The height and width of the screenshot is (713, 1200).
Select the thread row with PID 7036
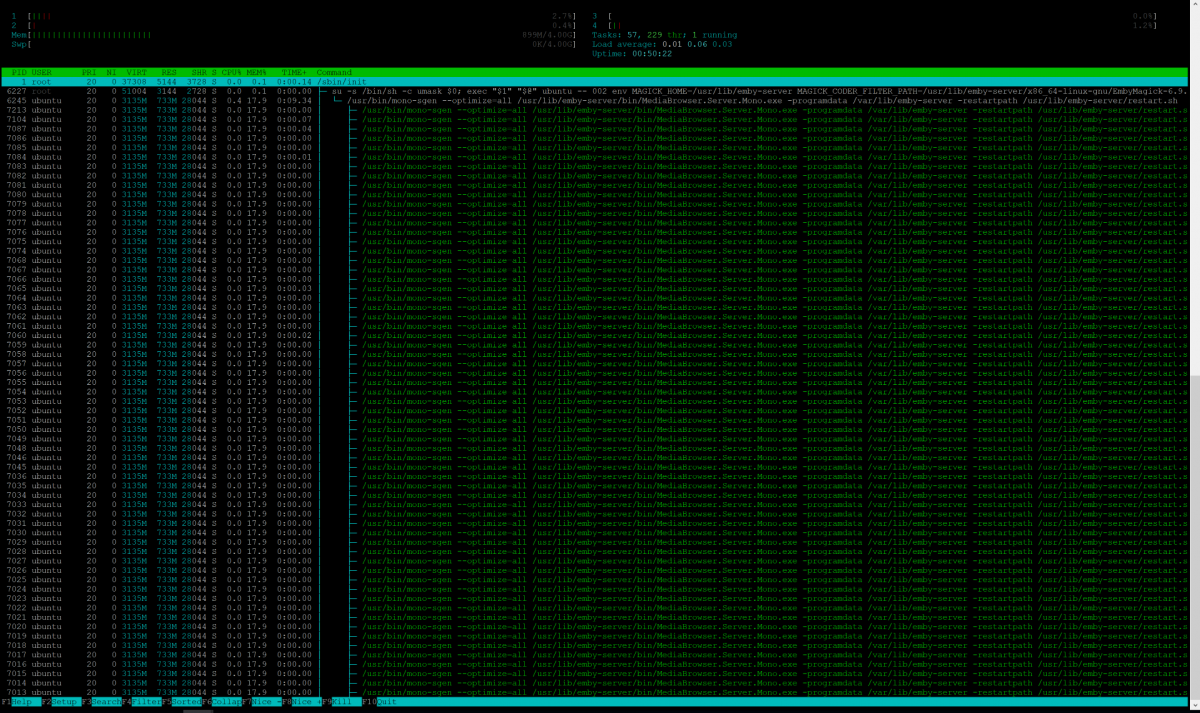594,476
